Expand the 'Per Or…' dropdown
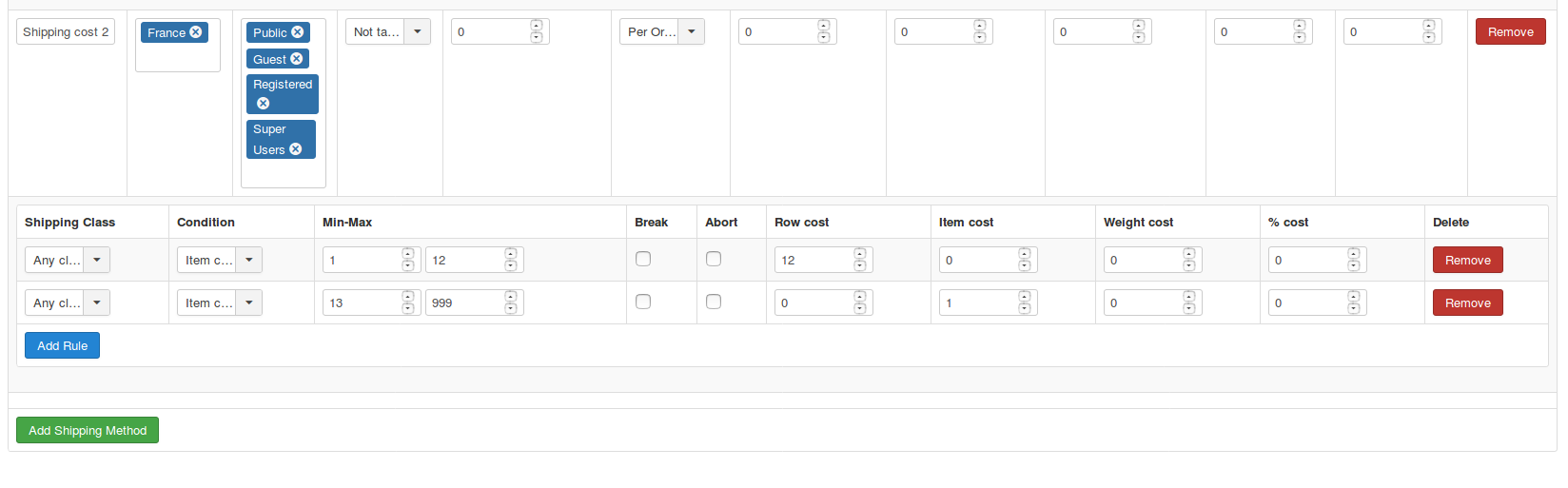The image size is (1568, 488). point(692,32)
